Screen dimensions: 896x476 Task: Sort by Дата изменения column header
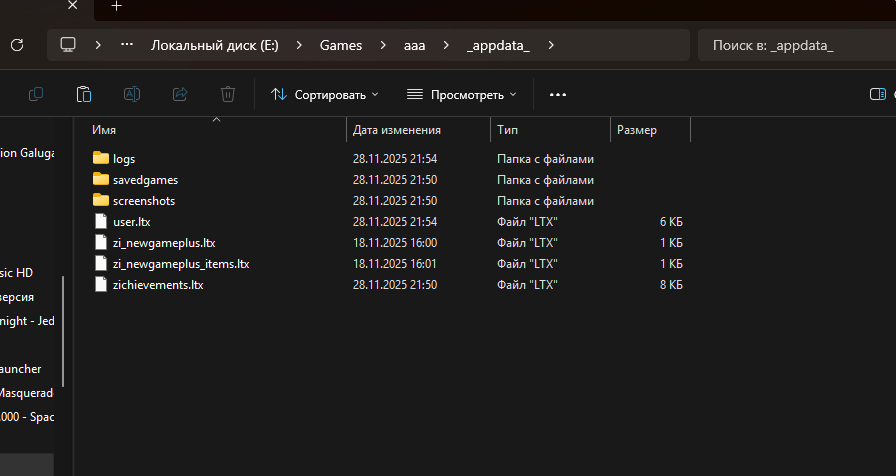coord(397,130)
